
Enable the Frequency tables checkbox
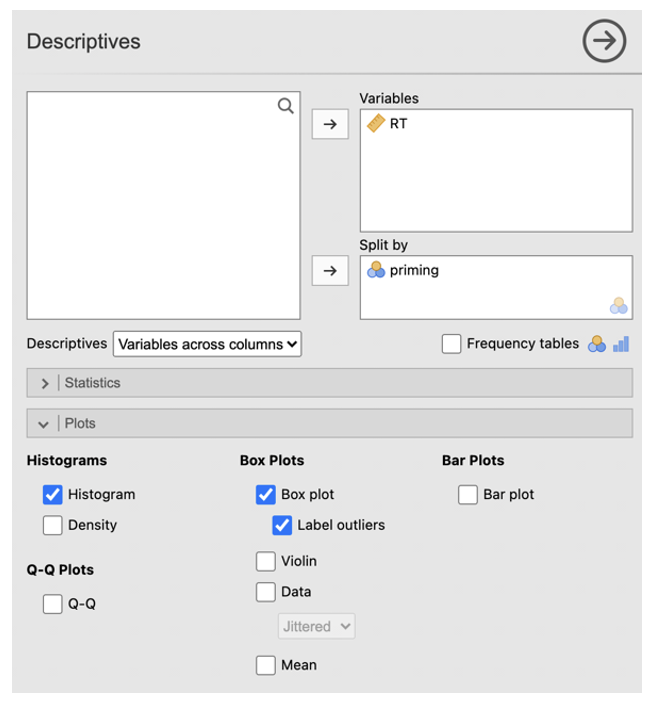tap(451, 344)
